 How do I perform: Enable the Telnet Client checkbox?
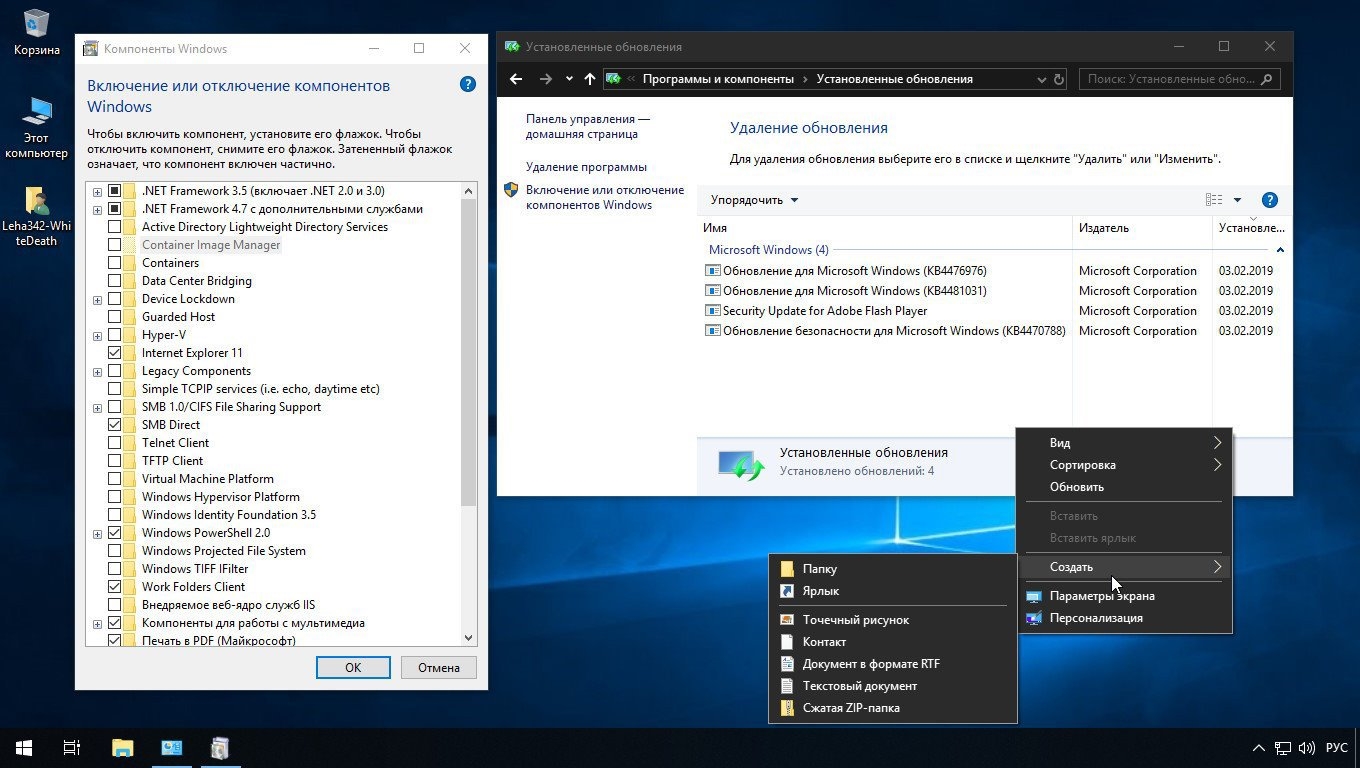coord(114,443)
